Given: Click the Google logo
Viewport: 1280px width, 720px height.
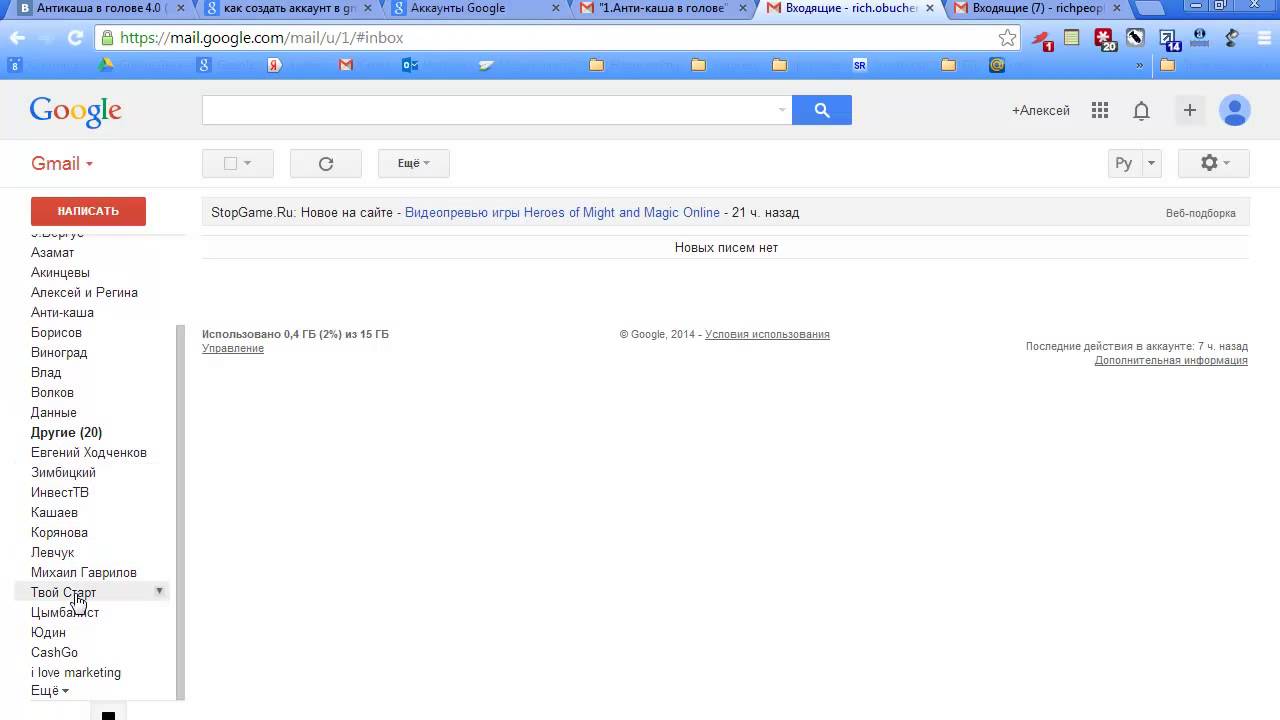Looking at the screenshot, I should pyautogui.click(x=75, y=111).
